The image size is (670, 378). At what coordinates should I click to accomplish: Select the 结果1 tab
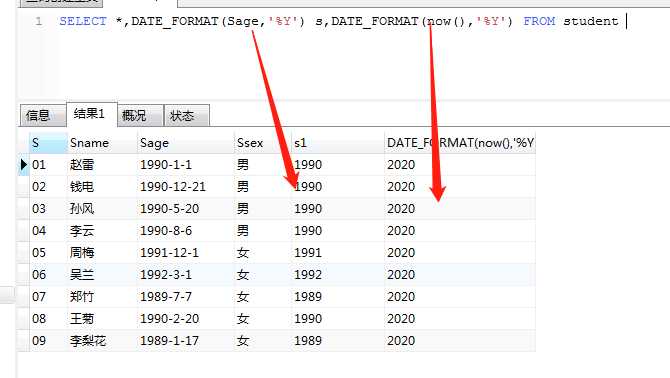(91, 114)
